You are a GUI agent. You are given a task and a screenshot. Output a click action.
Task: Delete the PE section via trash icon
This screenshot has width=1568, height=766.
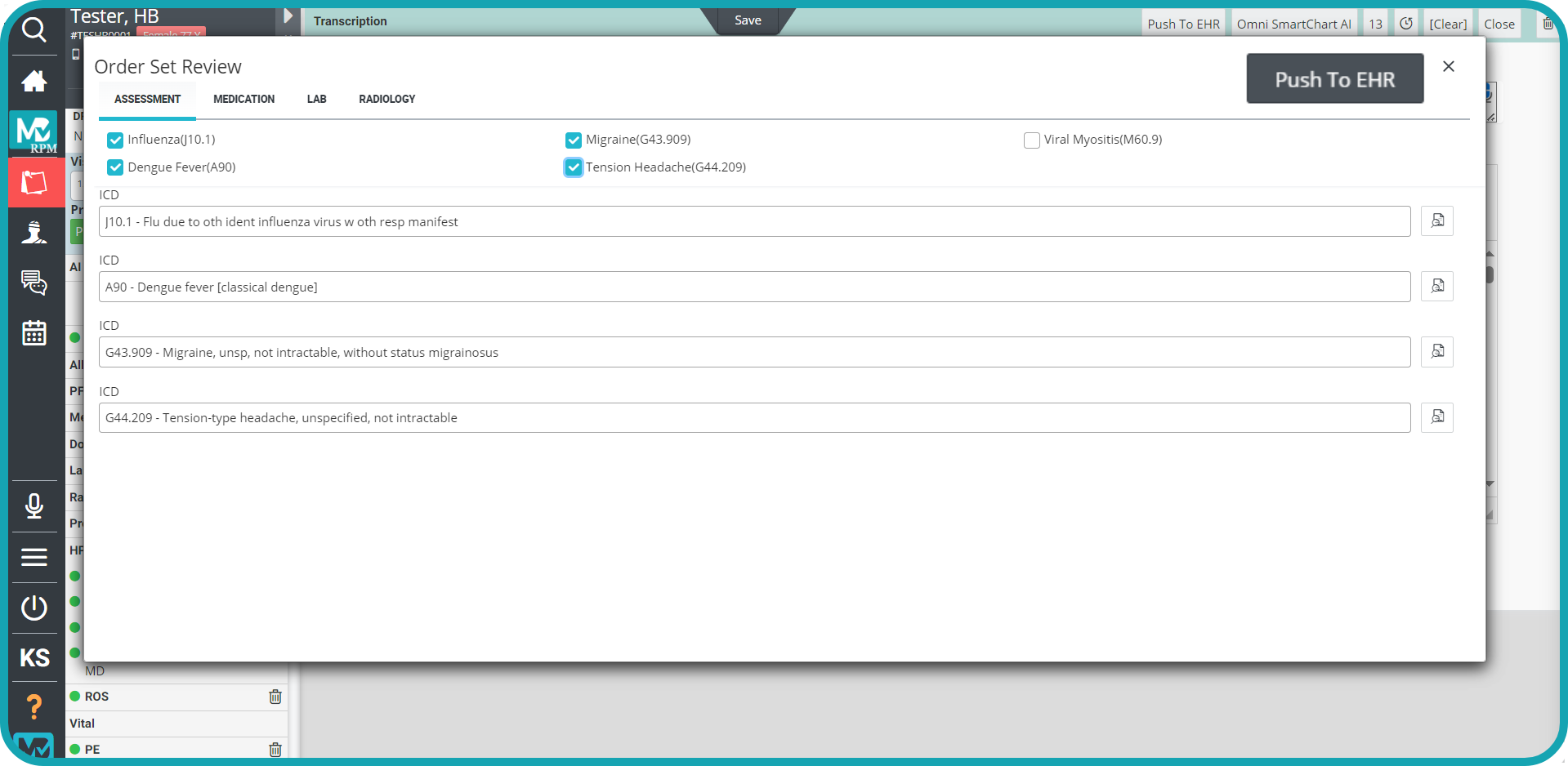pos(275,750)
